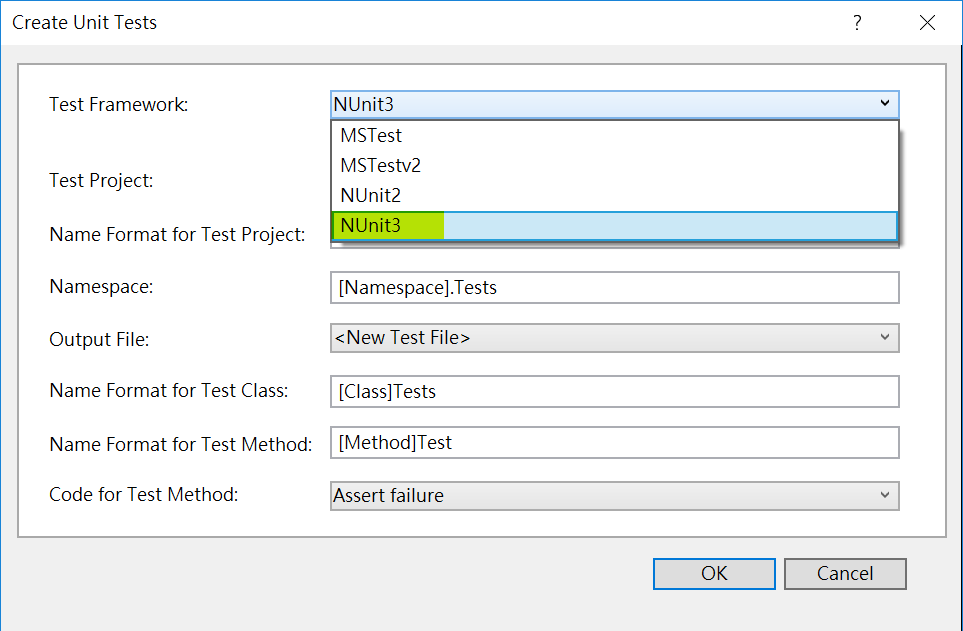Click the Code for Test Method label

tap(143, 494)
